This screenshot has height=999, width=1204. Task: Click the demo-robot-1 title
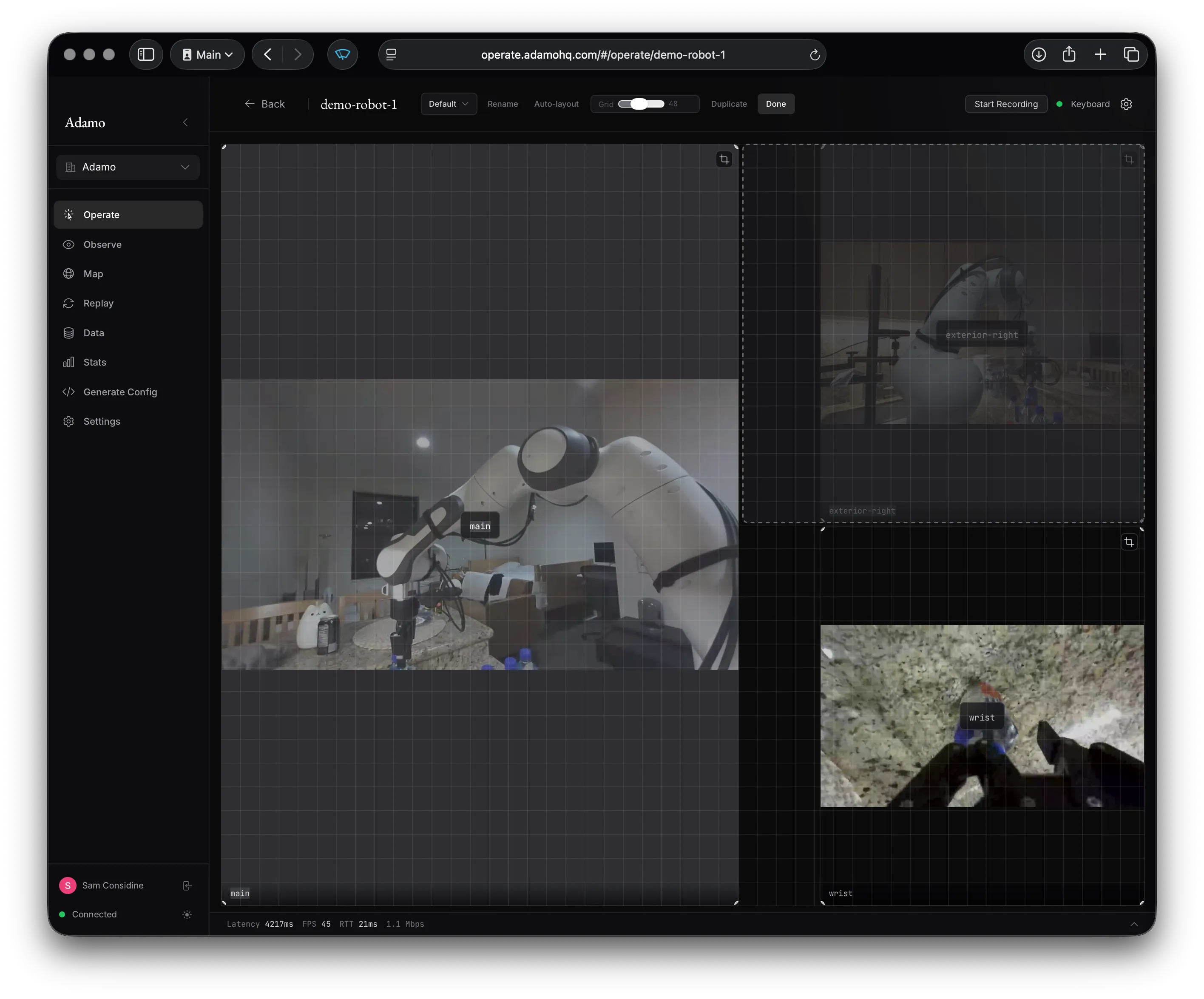click(x=358, y=104)
